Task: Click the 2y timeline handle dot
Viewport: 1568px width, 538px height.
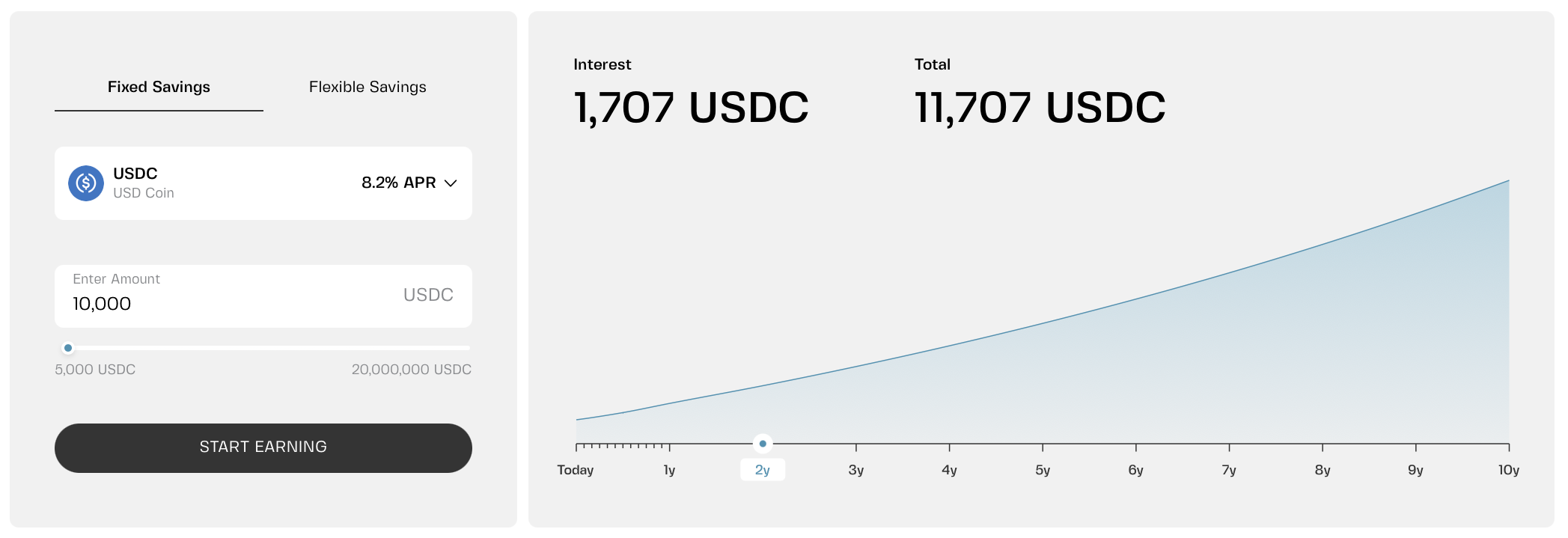Action: (763, 444)
